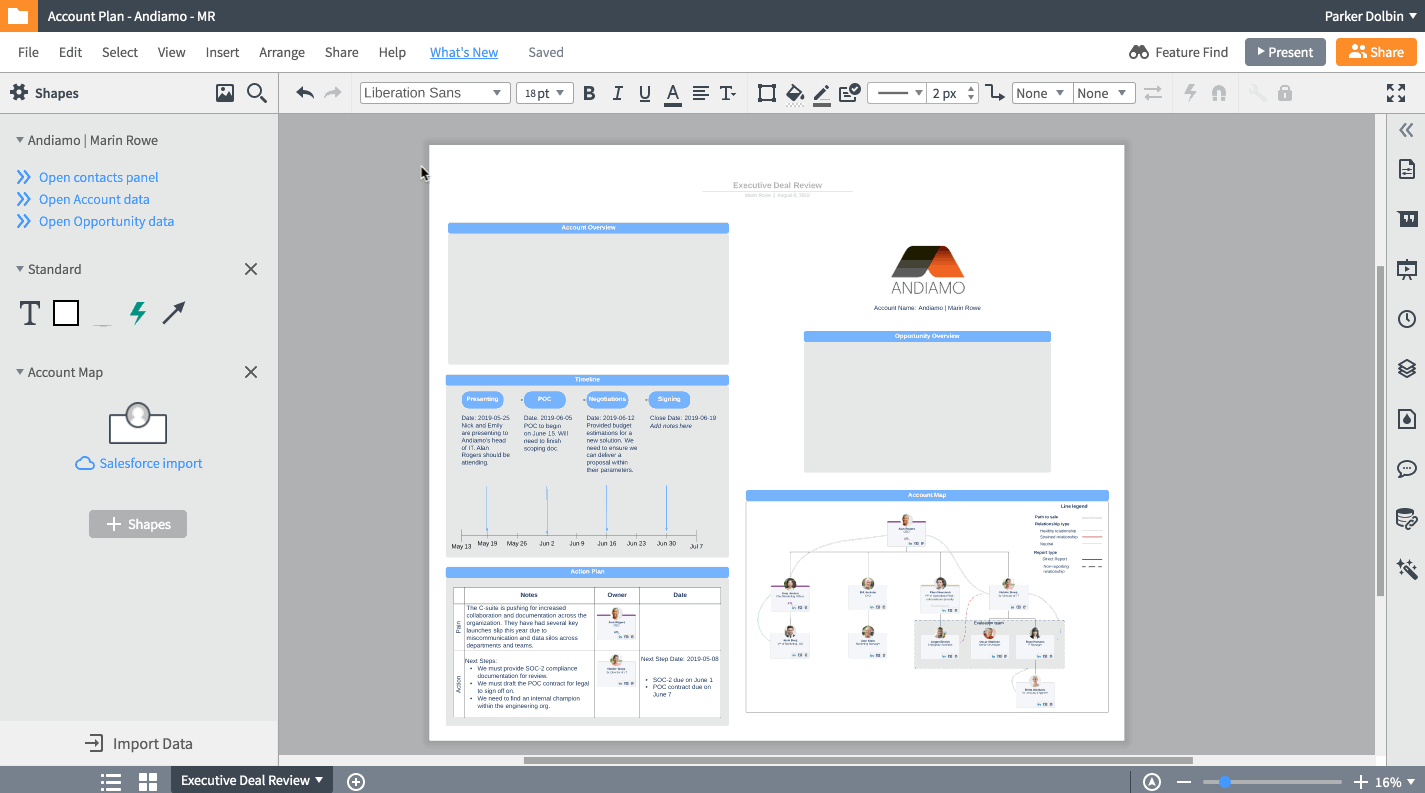This screenshot has height=793, width=1425.
Task: Open the Layers panel in right sidebar
Action: click(x=1406, y=368)
